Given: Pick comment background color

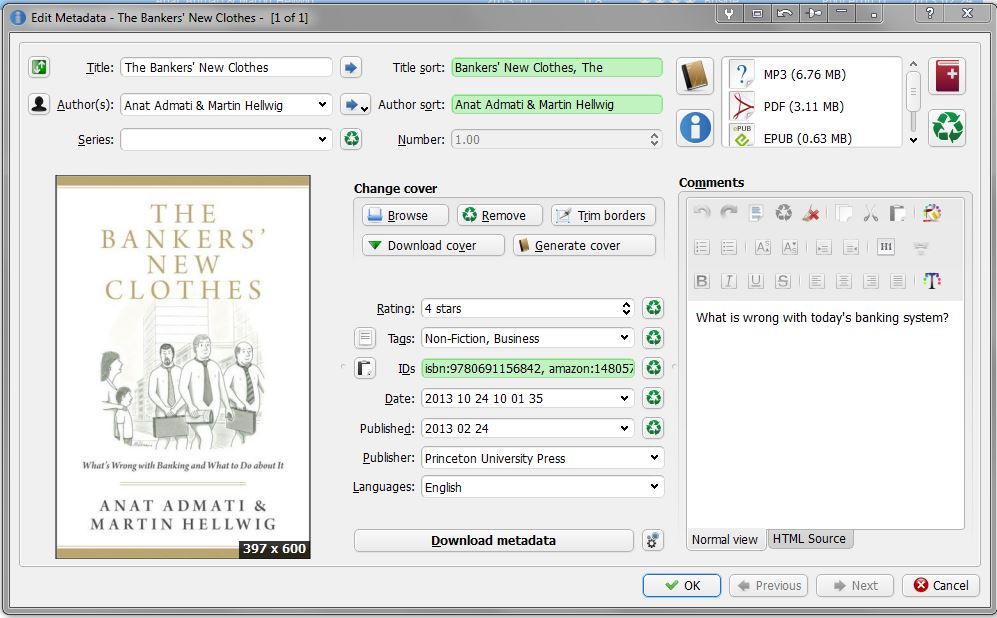Looking at the screenshot, I should (x=932, y=213).
